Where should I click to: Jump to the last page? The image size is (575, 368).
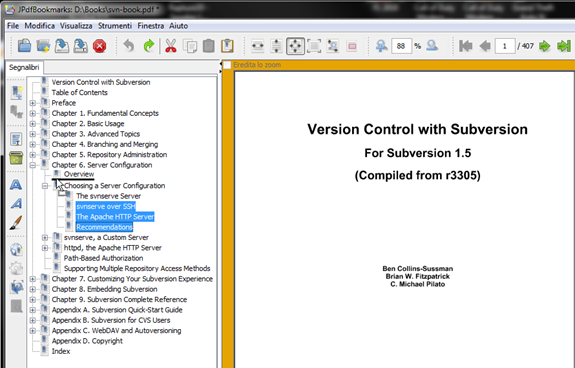[x=564, y=46]
